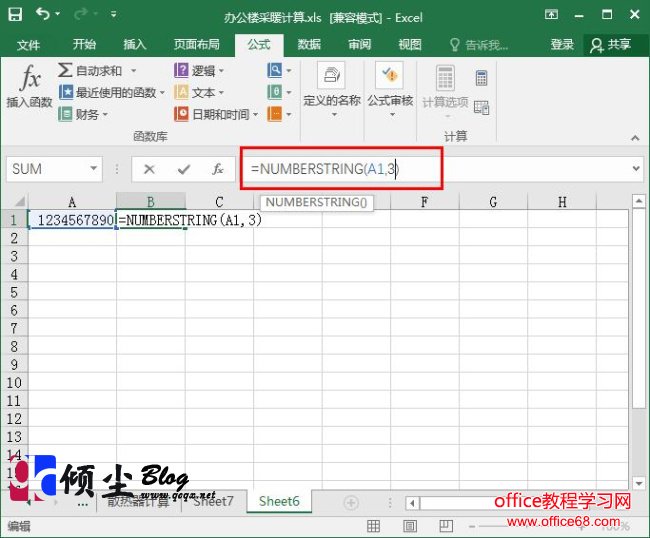Click vertical scrollbar up arrow
Screen dimensions: 650x538
[x=638, y=202]
